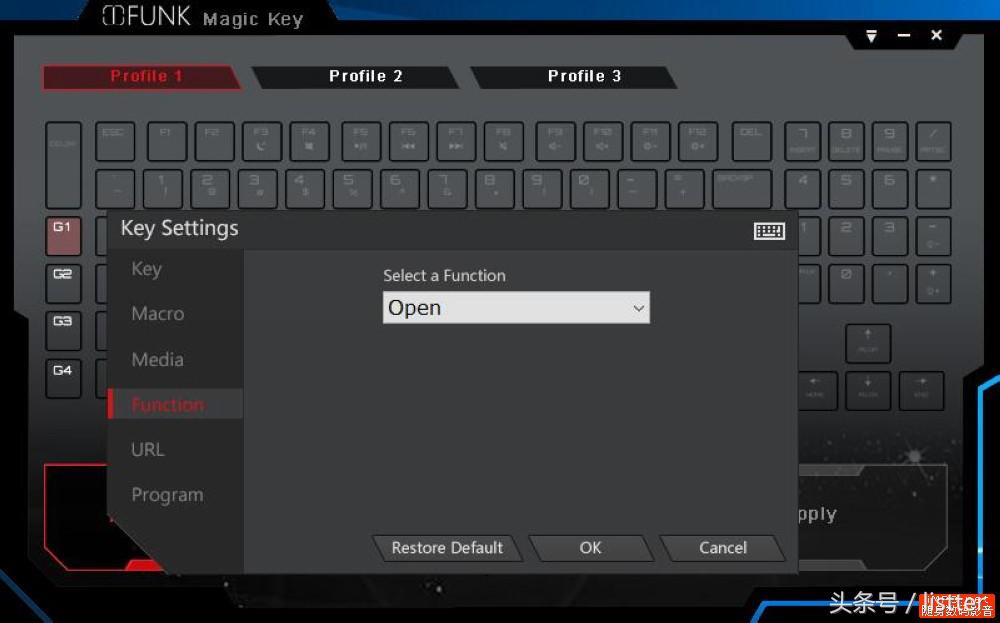This screenshot has height=623, width=1000.
Task: Click the down arrow key on the layout
Action: pos(868,390)
